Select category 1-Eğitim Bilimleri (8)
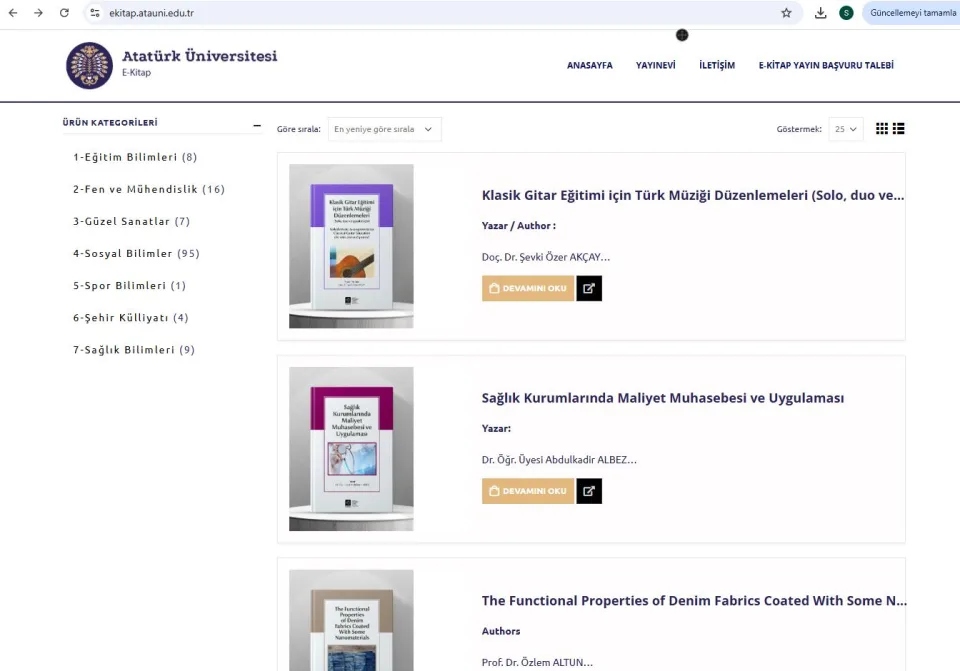The width and height of the screenshot is (960, 671). pyautogui.click(x=135, y=157)
